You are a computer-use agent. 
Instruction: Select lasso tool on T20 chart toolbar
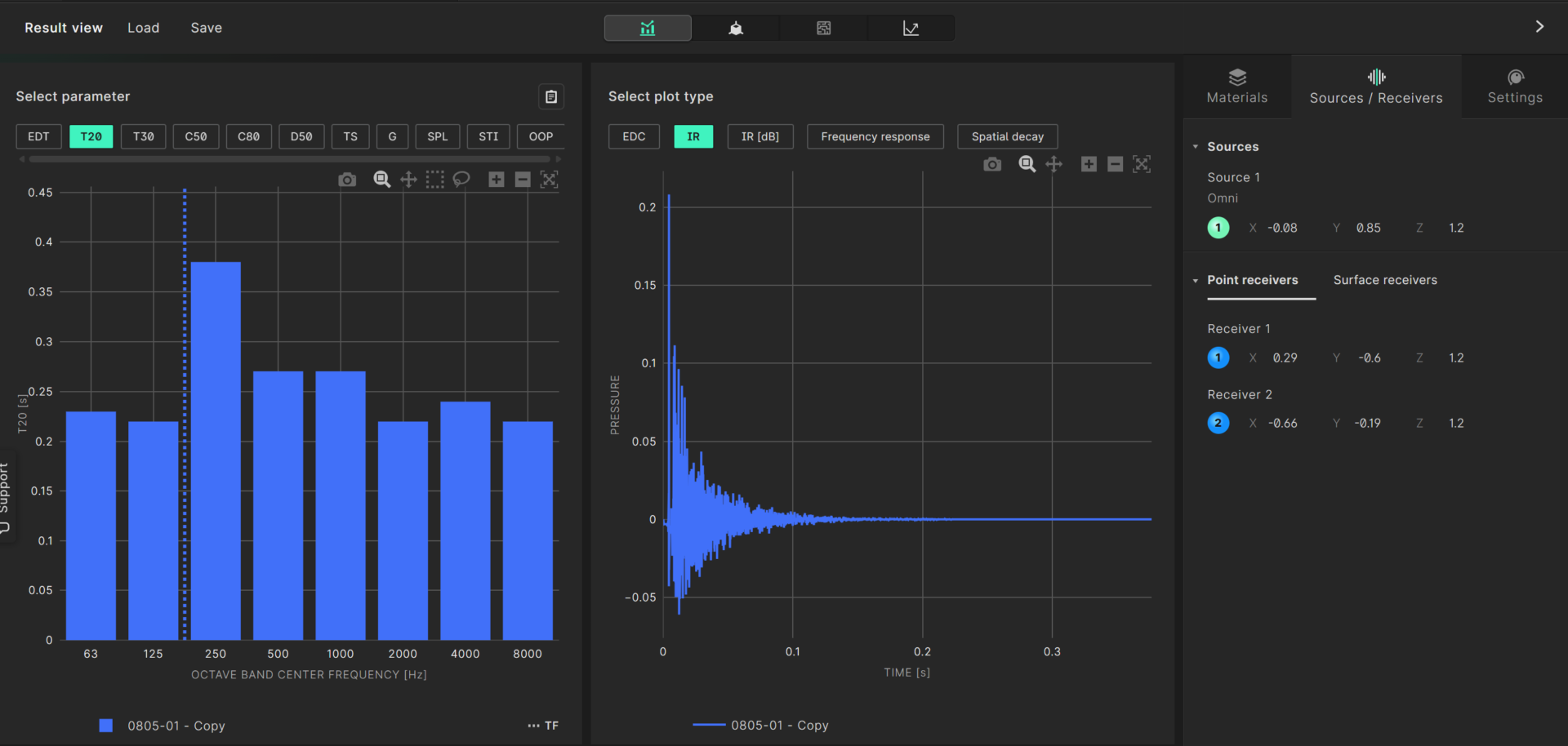461,180
